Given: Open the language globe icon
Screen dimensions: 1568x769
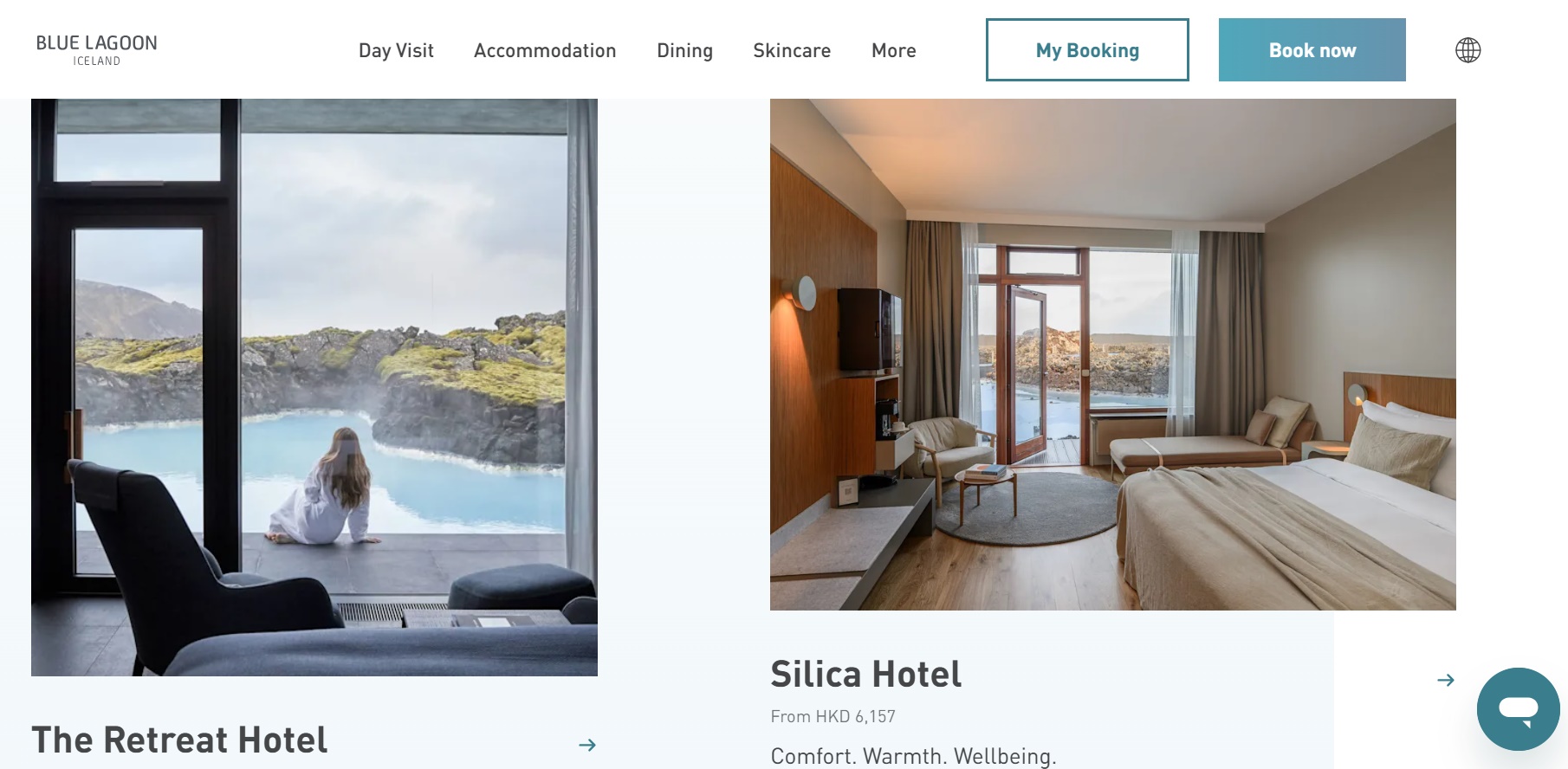Looking at the screenshot, I should click(x=1468, y=50).
